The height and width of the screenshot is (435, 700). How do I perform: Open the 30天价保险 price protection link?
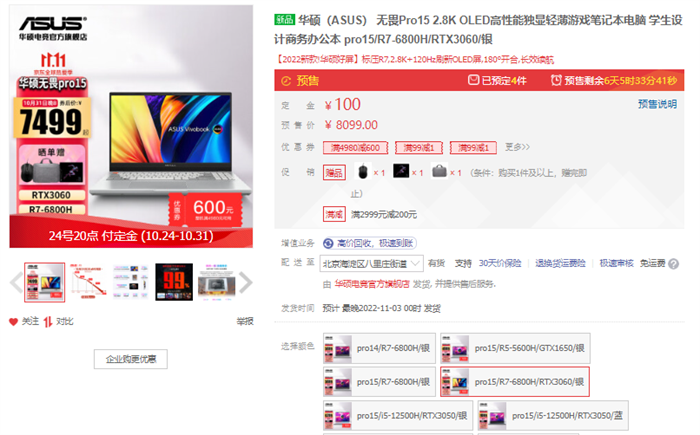500,264
